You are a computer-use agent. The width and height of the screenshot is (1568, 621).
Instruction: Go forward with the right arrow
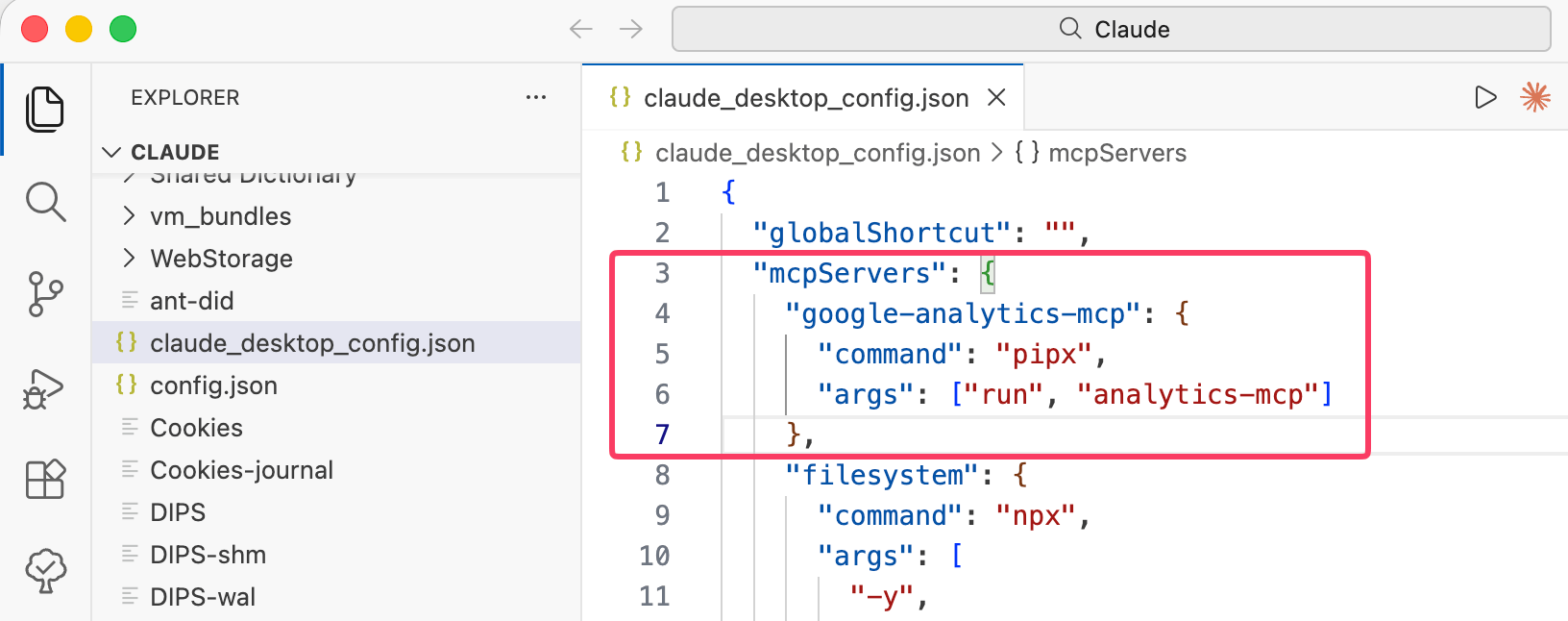pyautogui.click(x=631, y=29)
